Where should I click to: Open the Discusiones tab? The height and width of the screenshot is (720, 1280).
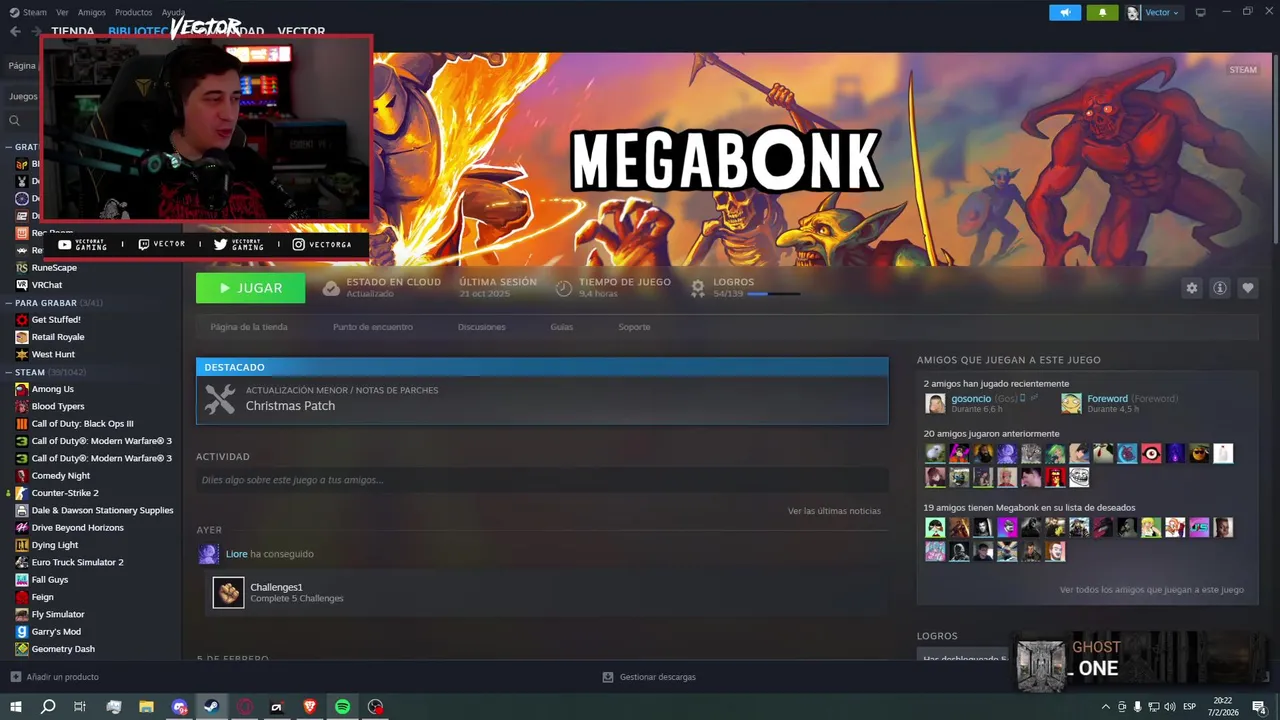(481, 327)
